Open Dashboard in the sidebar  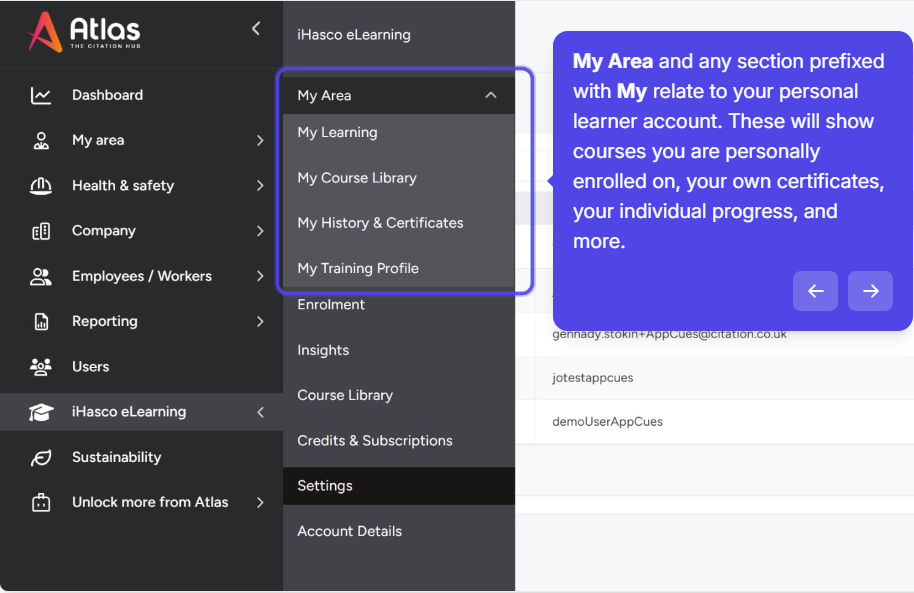pos(107,95)
